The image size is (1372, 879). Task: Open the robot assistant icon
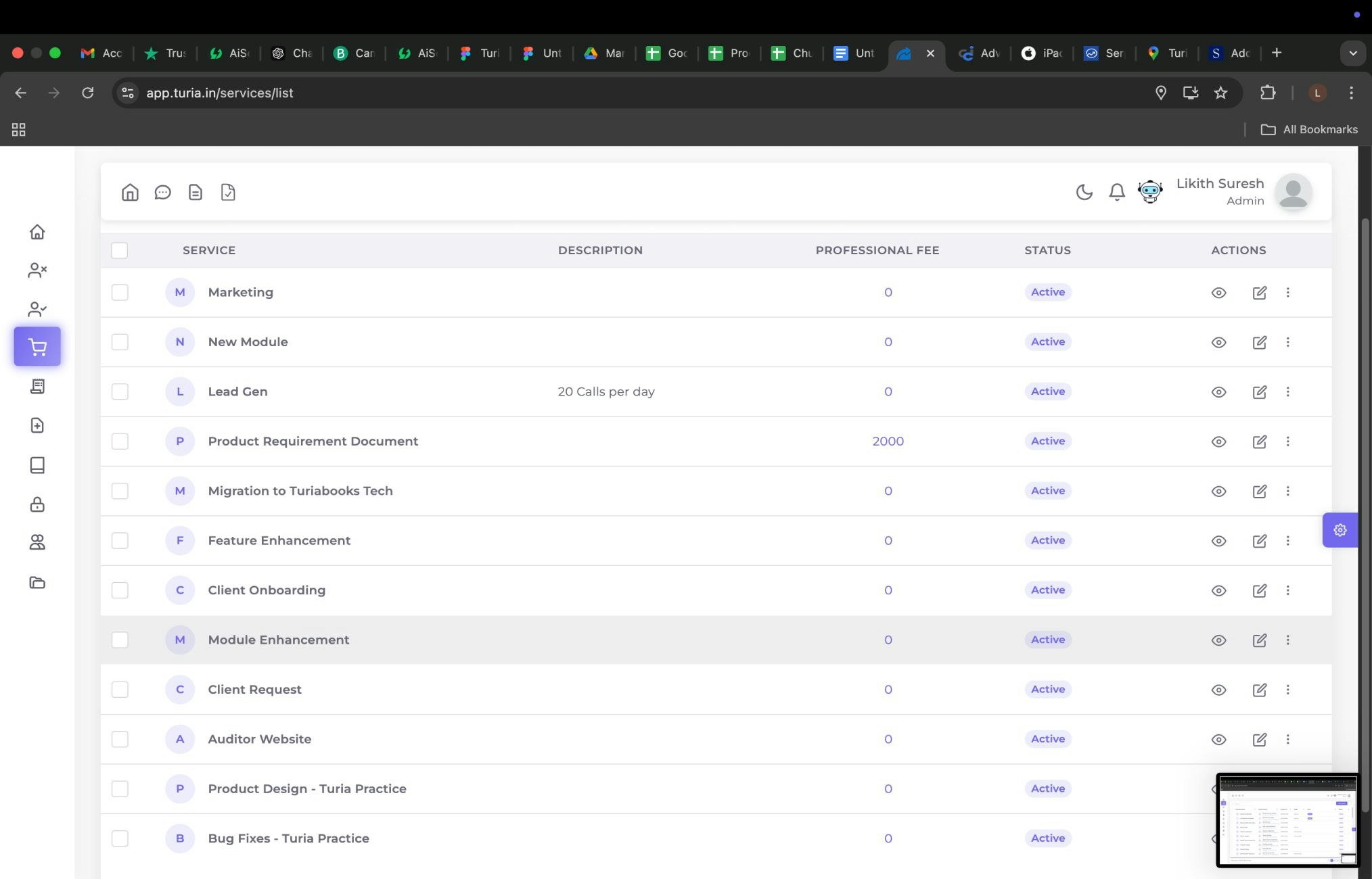[1150, 192]
